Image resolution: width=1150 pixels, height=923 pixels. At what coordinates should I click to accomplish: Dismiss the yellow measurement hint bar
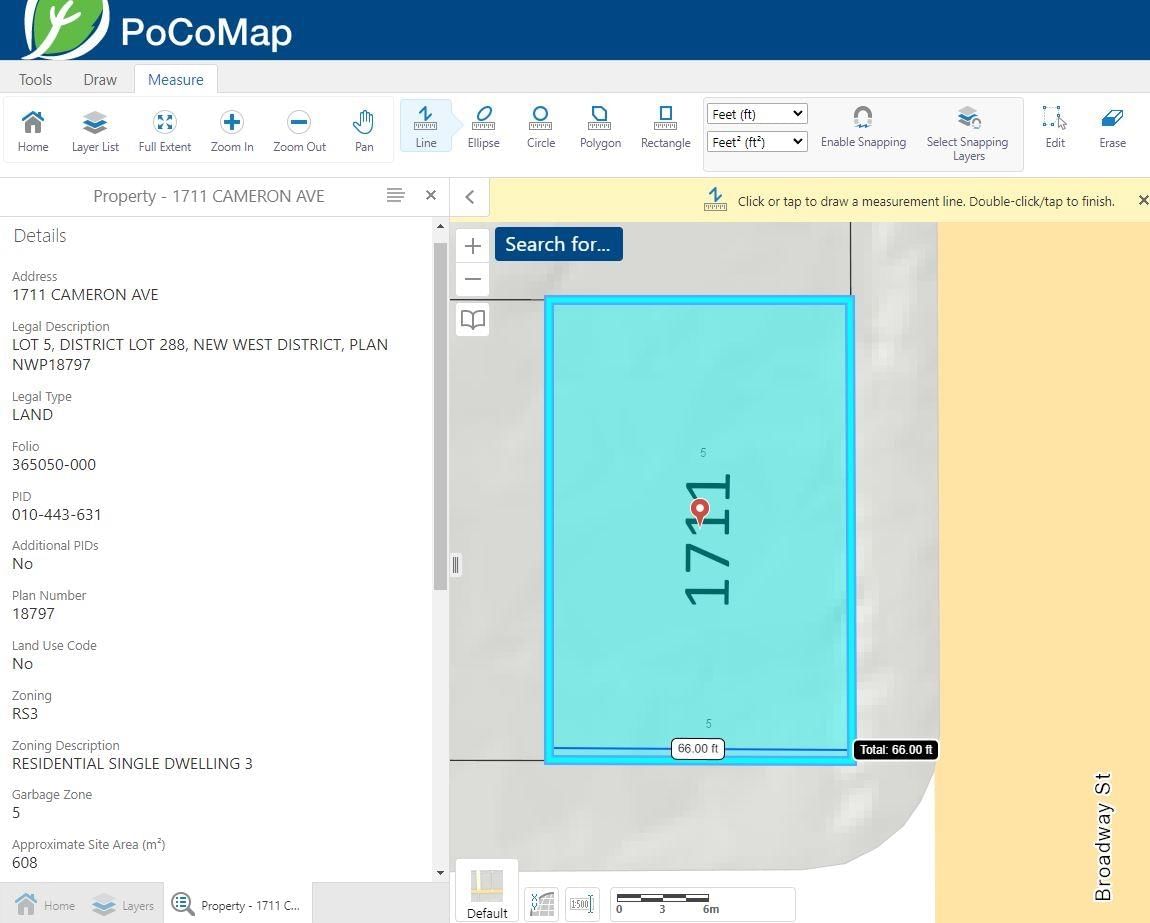[1143, 200]
